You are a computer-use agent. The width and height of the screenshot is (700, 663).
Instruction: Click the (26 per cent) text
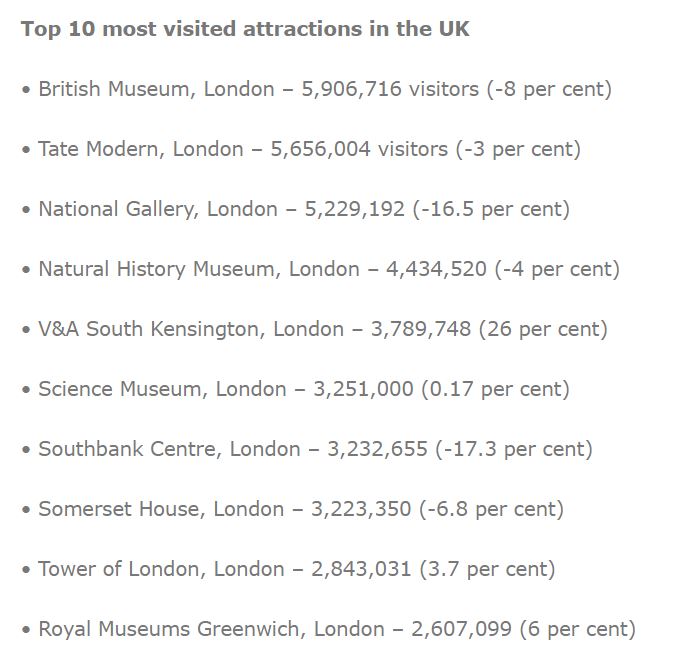click(x=543, y=329)
